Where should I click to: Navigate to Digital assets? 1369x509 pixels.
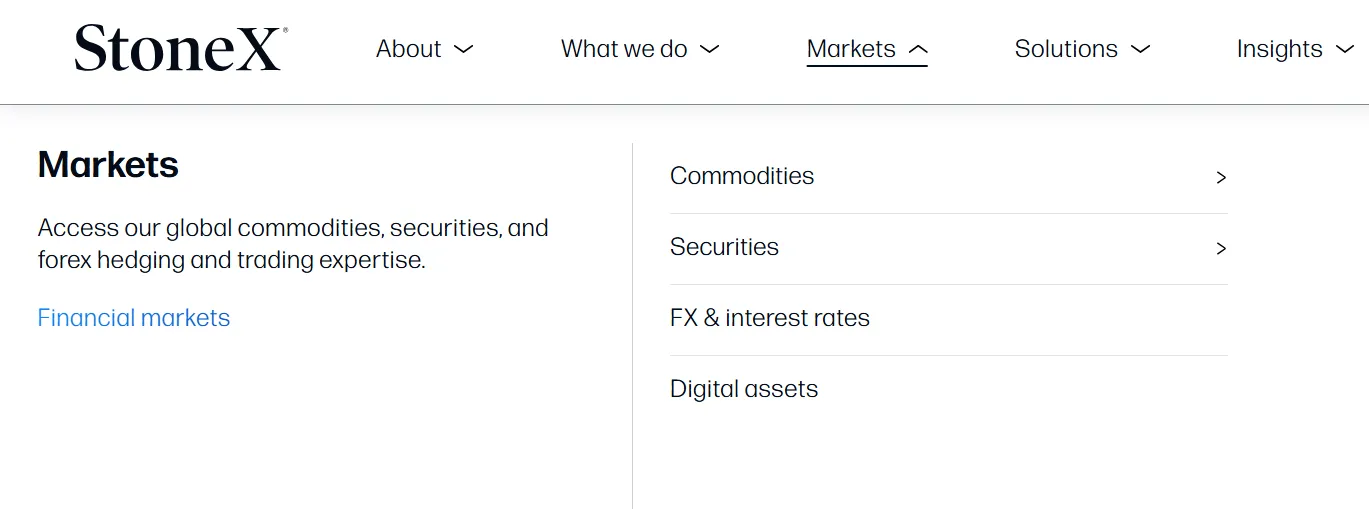(x=948, y=390)
